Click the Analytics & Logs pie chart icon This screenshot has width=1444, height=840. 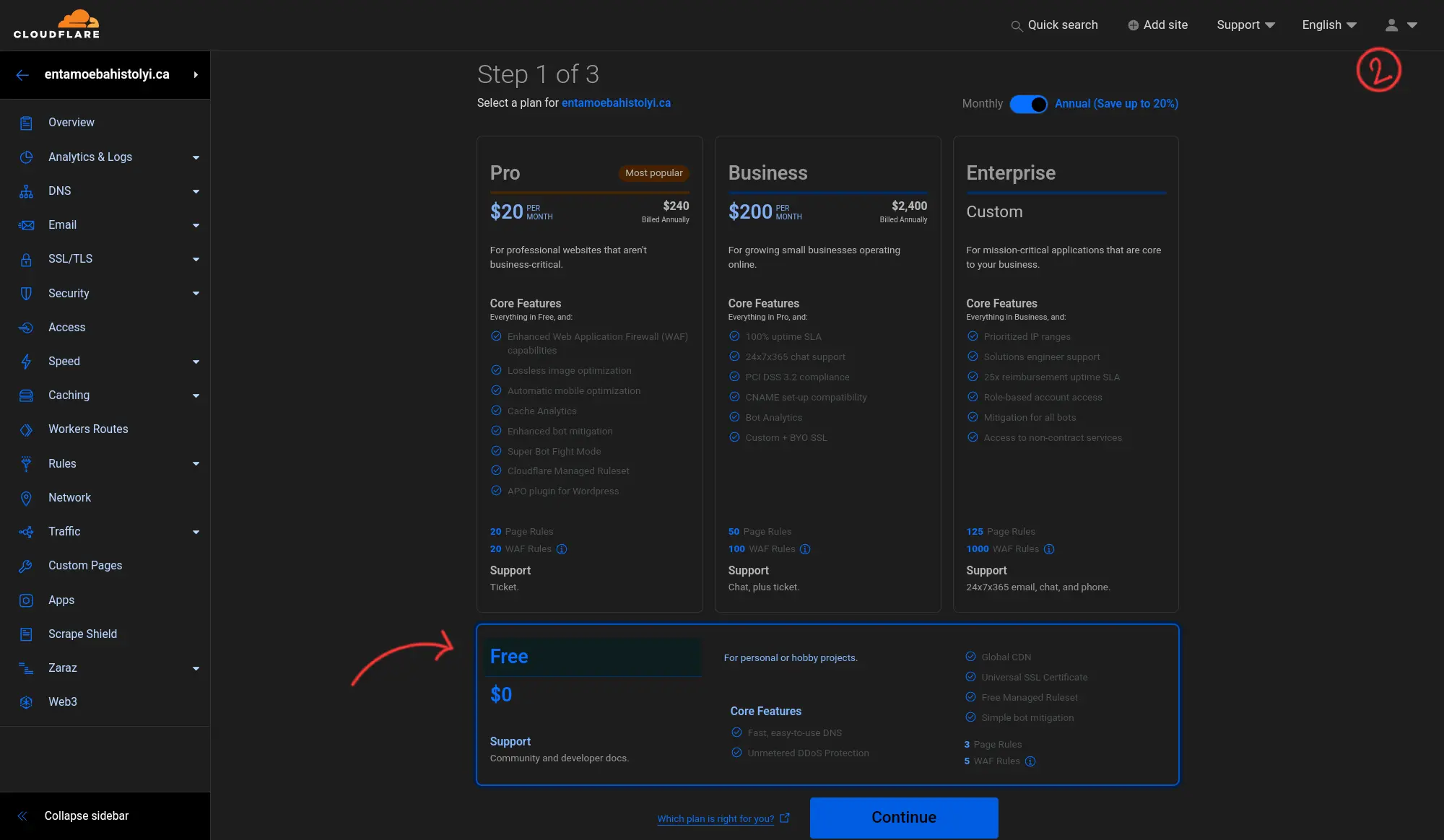click(x=26, y=157)
